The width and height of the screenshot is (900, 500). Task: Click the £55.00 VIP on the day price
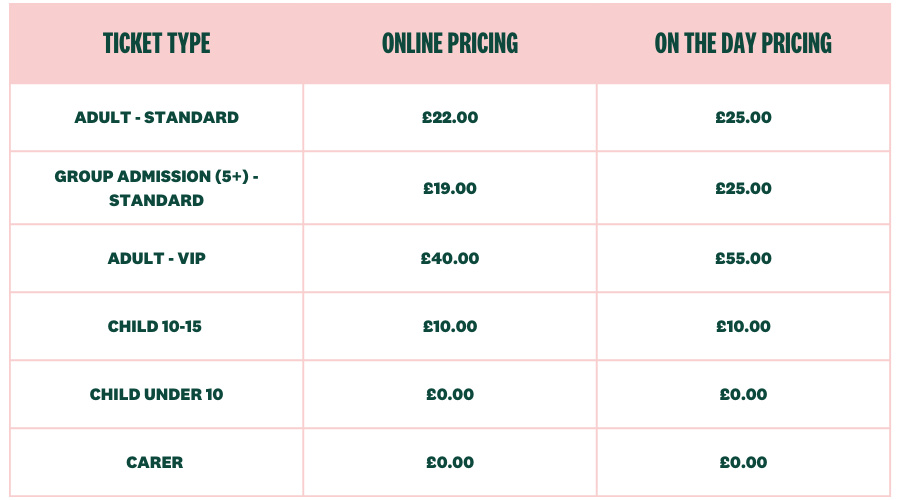click(x=743, y=258)
